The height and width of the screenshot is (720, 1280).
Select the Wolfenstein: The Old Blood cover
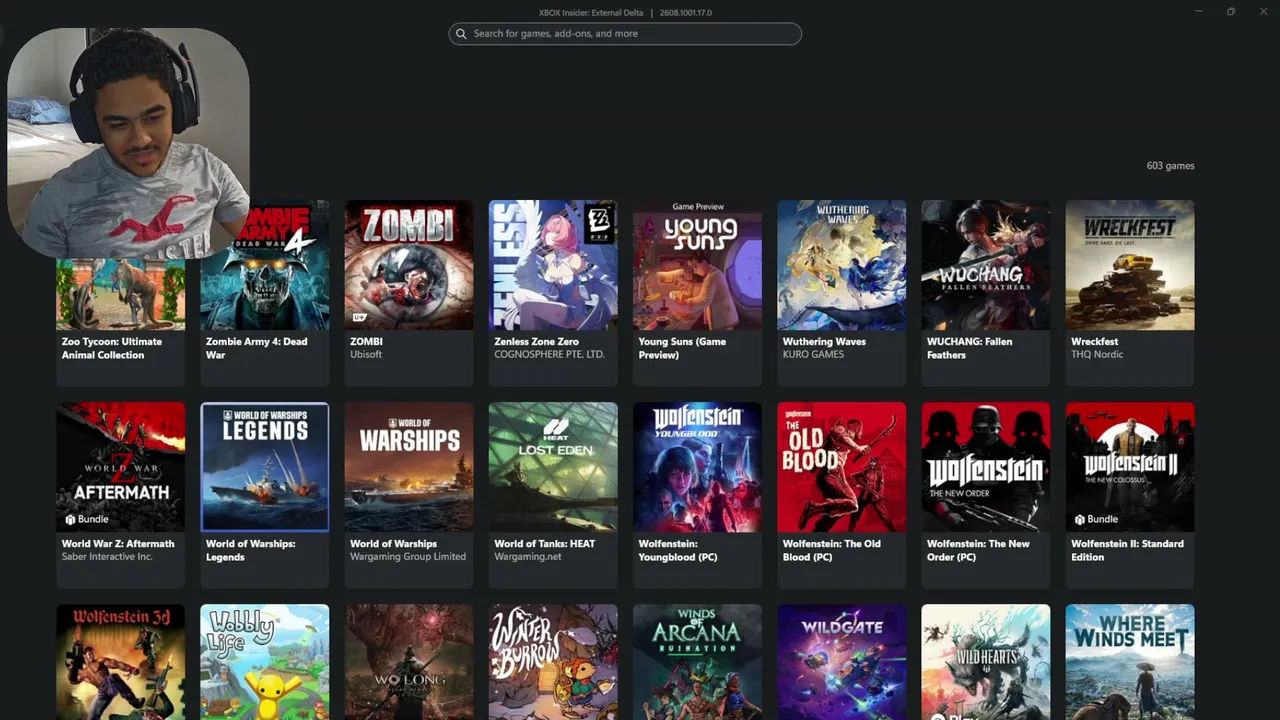841,467
